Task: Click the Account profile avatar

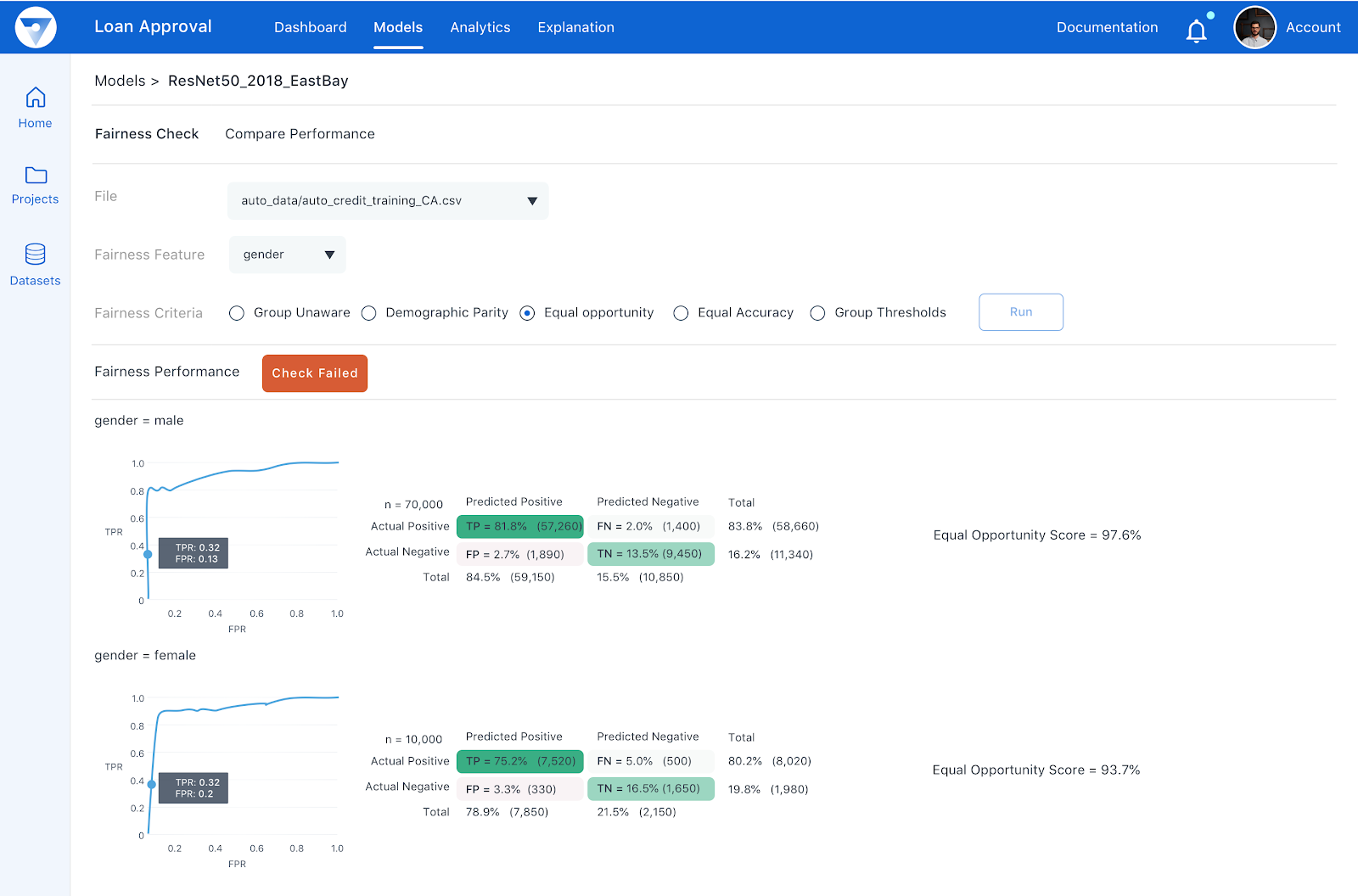Action: pos(1254,27)
